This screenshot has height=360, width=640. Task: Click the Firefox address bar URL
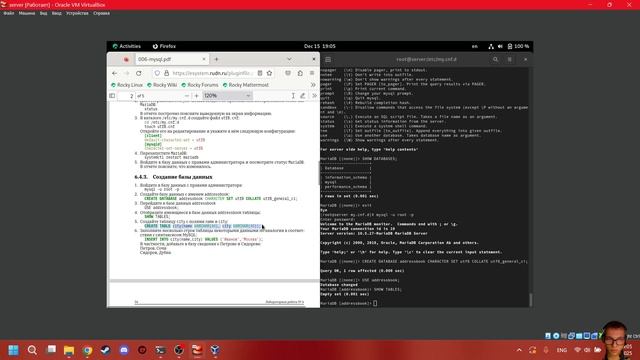click(x=212, y=73)
